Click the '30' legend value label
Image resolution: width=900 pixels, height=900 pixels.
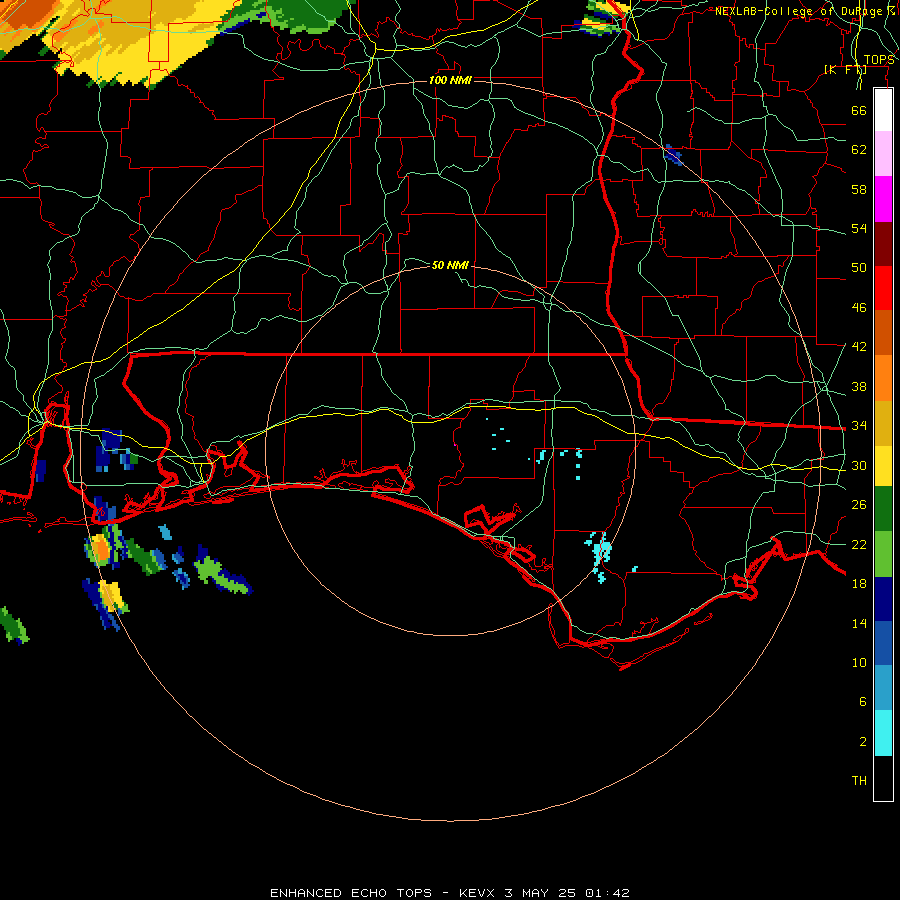pyautogui.click(x=859, y=465)
